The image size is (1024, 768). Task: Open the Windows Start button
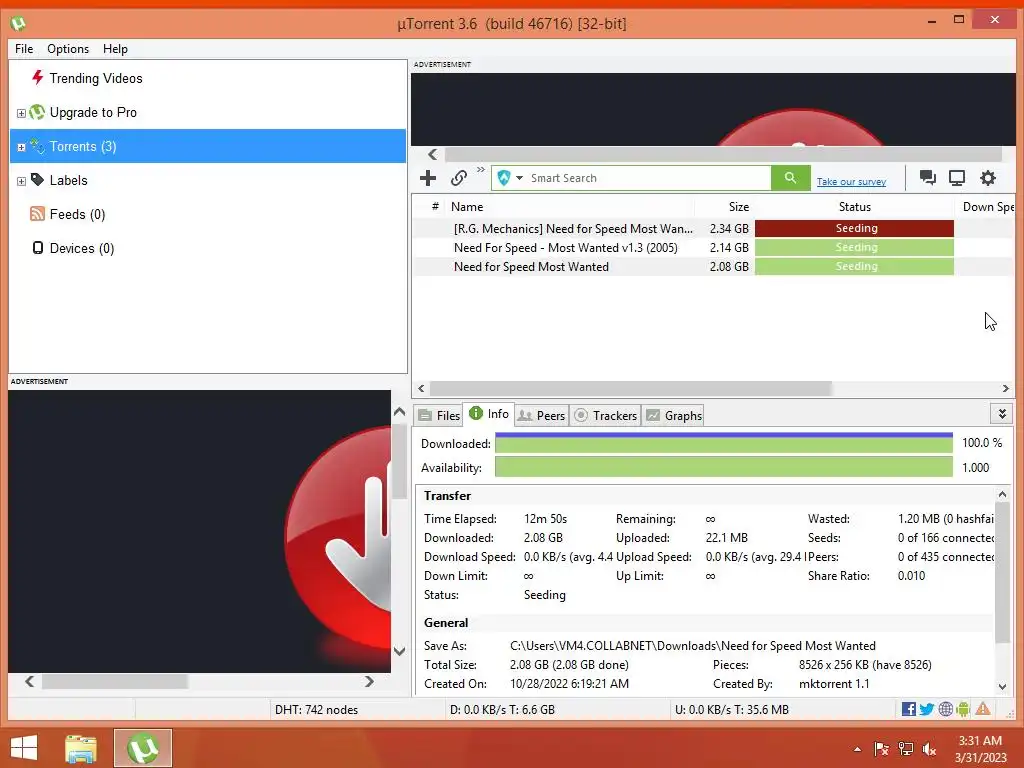(24, 748)
